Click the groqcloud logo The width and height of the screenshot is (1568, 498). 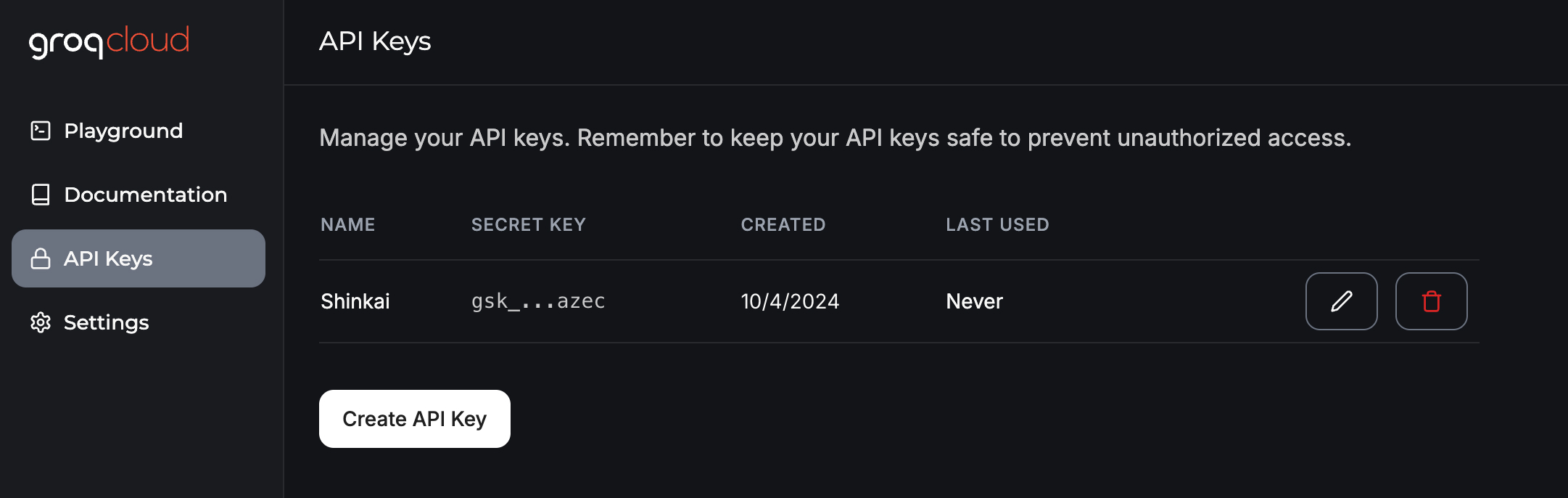point(109,41)
